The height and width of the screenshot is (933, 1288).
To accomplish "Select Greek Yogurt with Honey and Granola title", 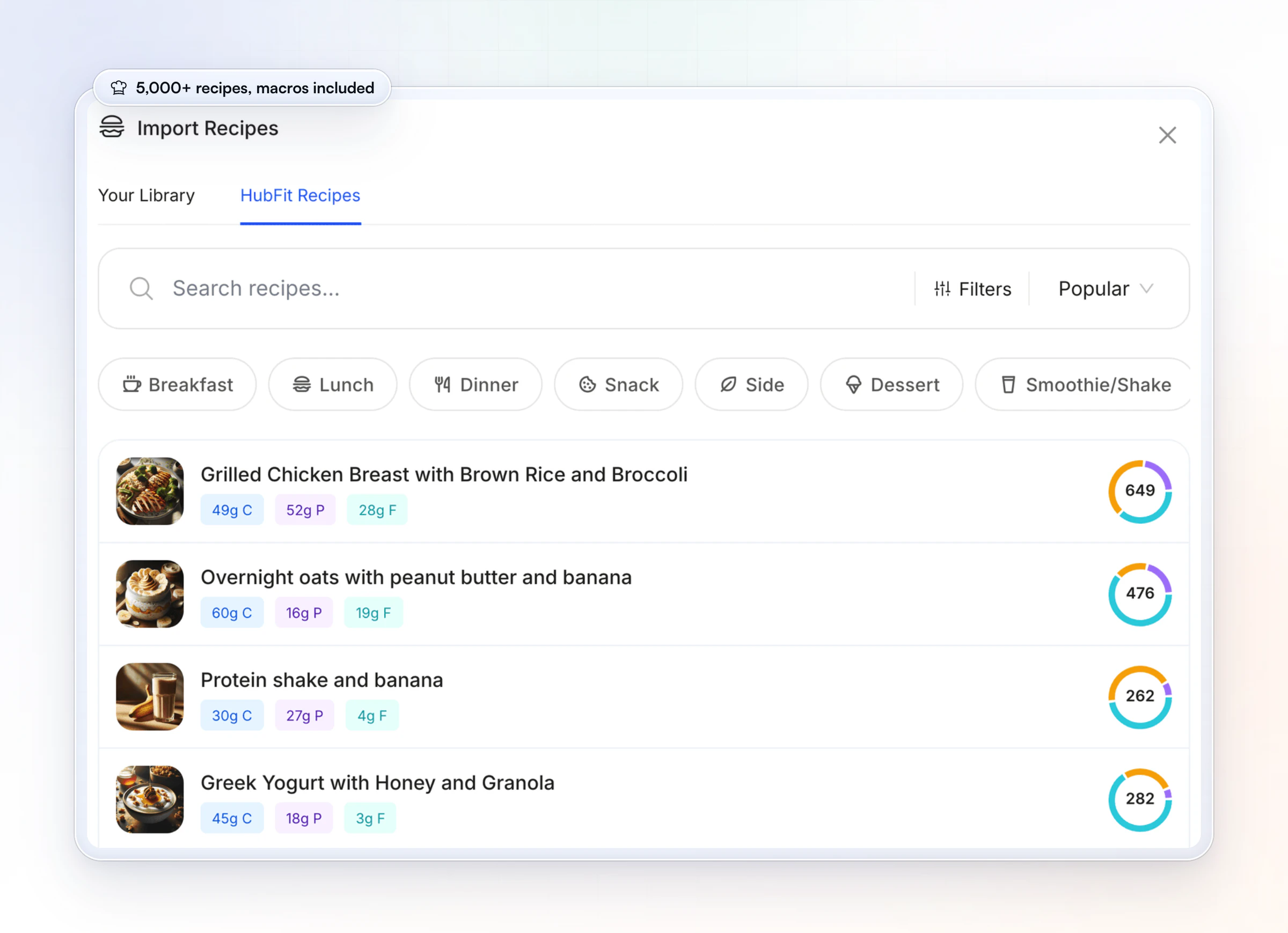I will [377, 783].
